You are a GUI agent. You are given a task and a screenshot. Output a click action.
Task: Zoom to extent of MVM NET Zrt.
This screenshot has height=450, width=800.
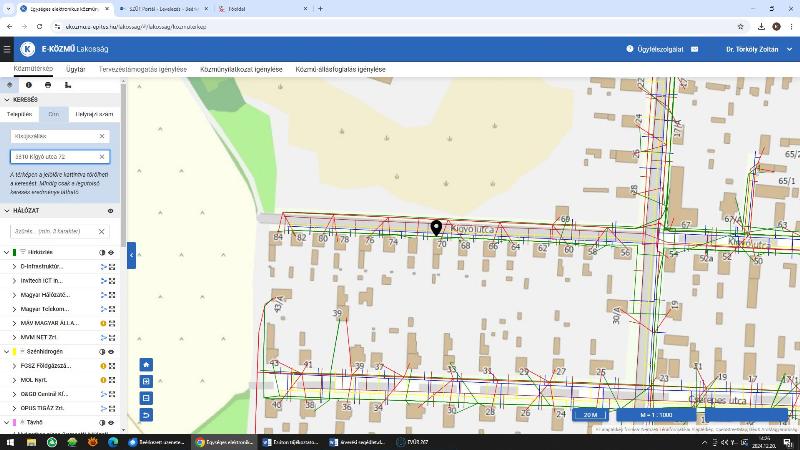tap(112, 338)
